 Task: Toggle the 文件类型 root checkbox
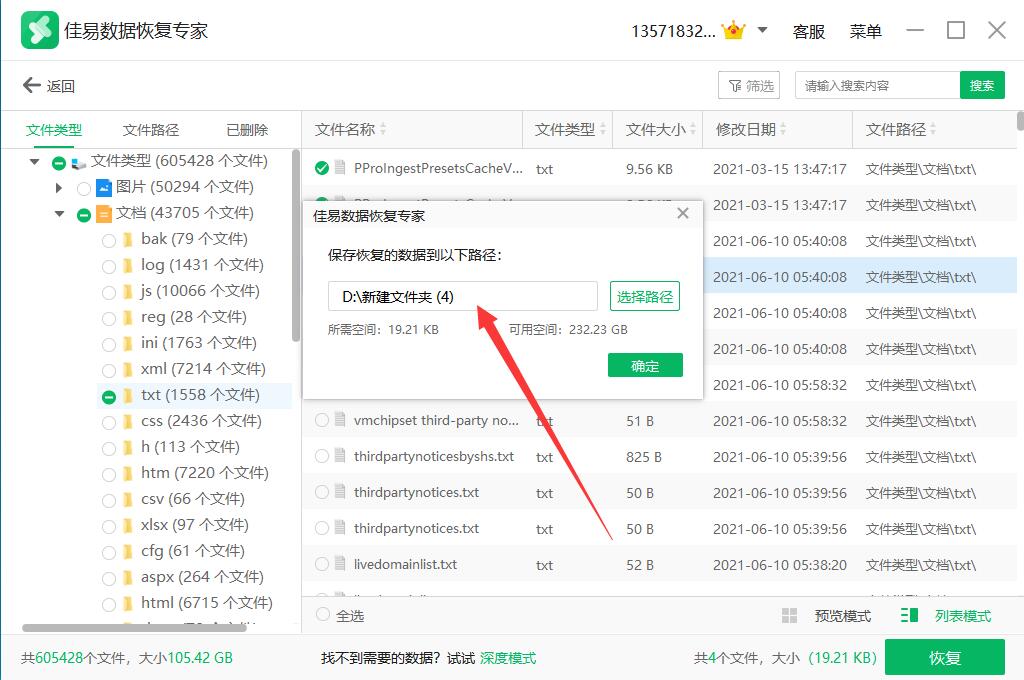coord(59,163)
